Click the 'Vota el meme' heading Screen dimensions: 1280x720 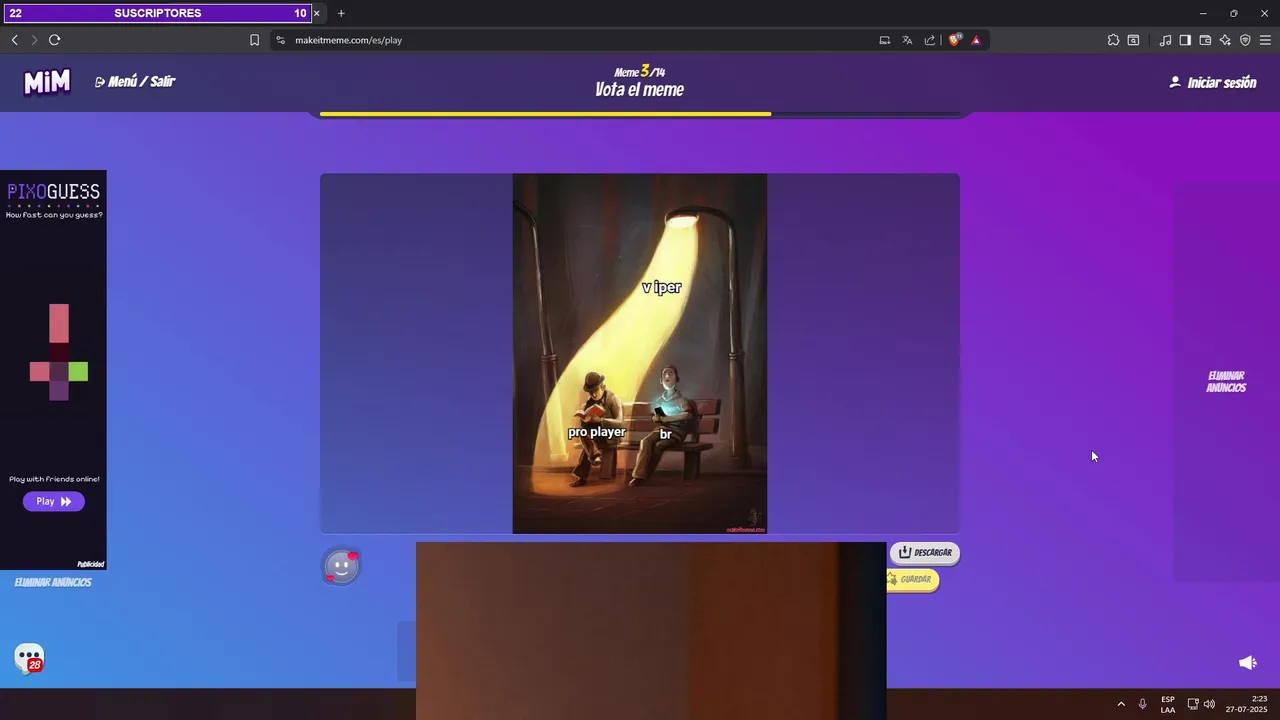(640, 90)
